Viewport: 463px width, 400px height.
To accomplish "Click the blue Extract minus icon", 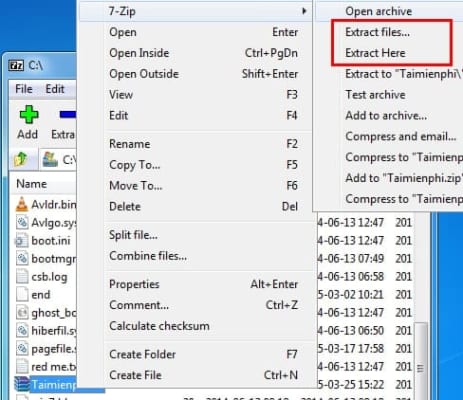I will coord(68,115).
